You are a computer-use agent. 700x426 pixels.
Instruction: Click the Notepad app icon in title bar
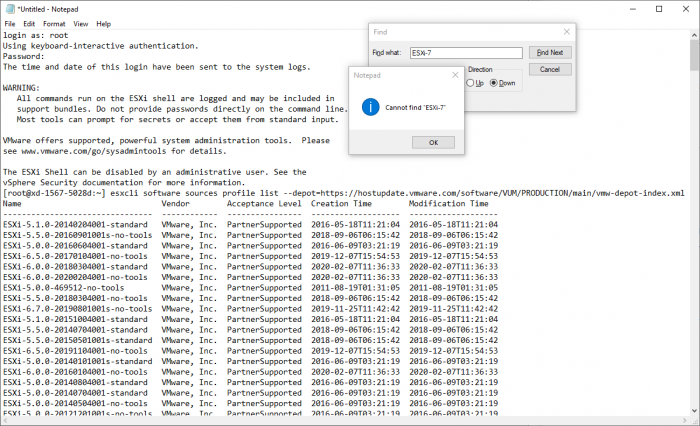(x=10, y=9)
